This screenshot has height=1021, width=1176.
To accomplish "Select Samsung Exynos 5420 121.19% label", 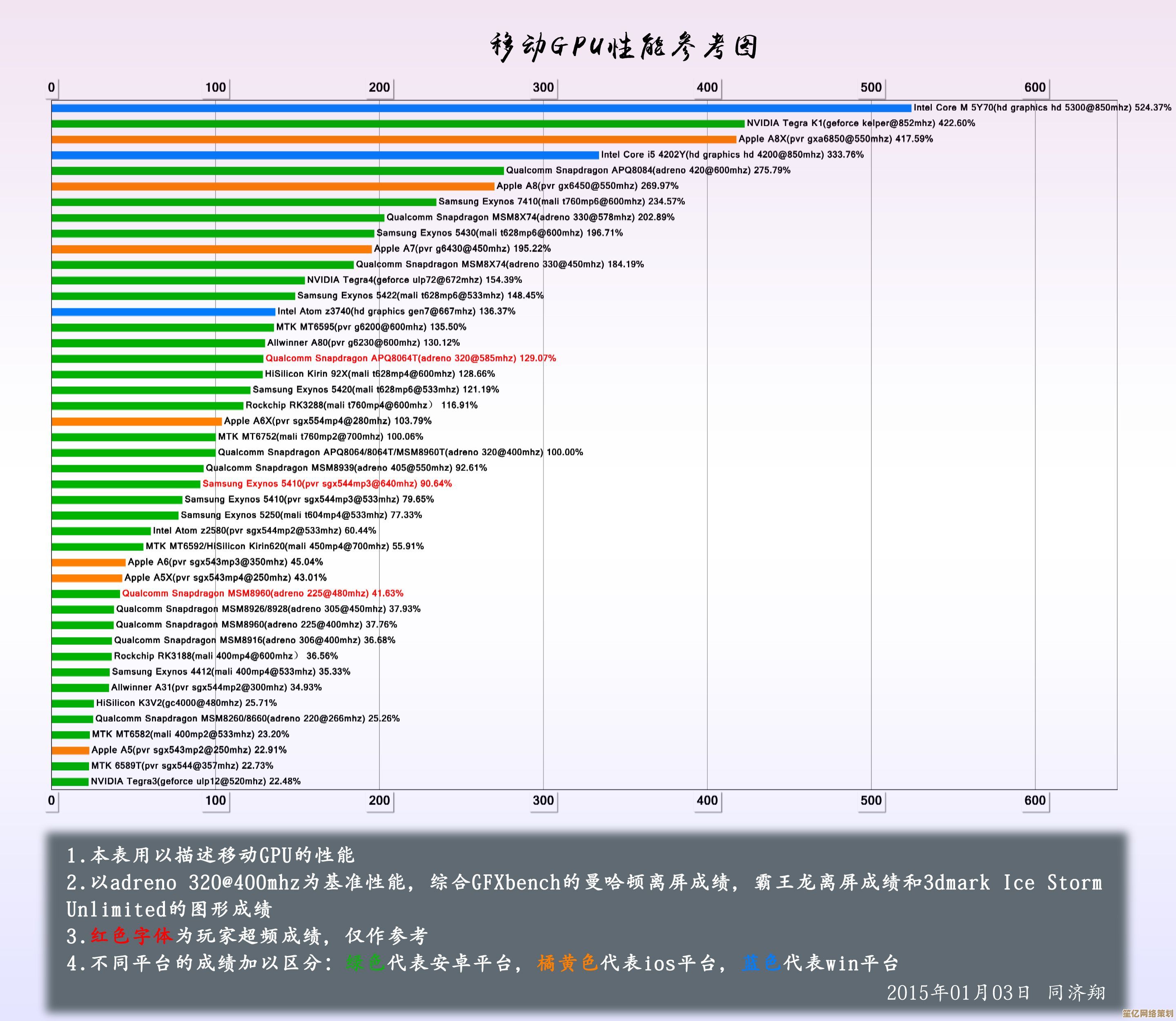I will click(376, 390).
